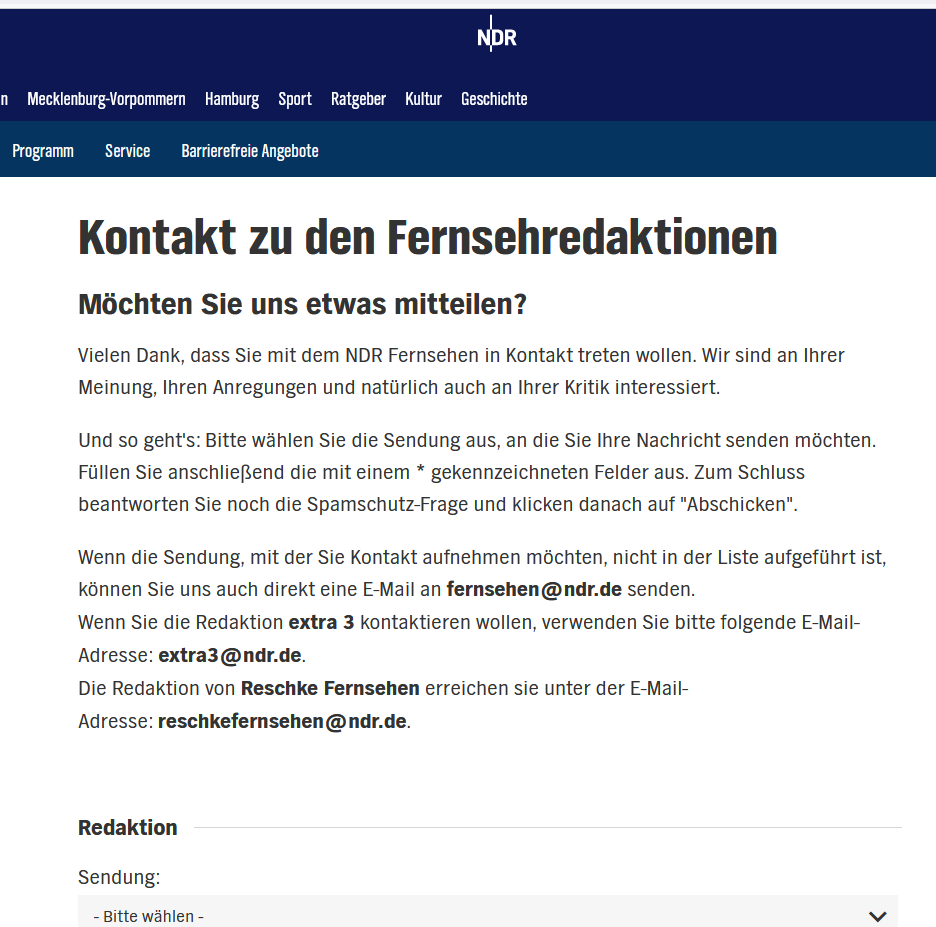Go to the Hamburg section
The width and height of the screenshot is (936, 927).
pyautogui.click(x=232, y=99)
